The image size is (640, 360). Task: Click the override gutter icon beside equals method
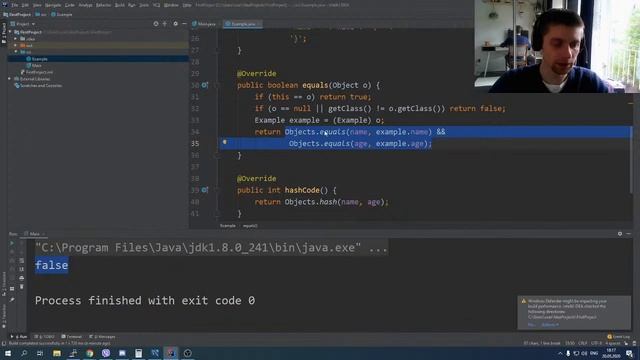point(204,85)
